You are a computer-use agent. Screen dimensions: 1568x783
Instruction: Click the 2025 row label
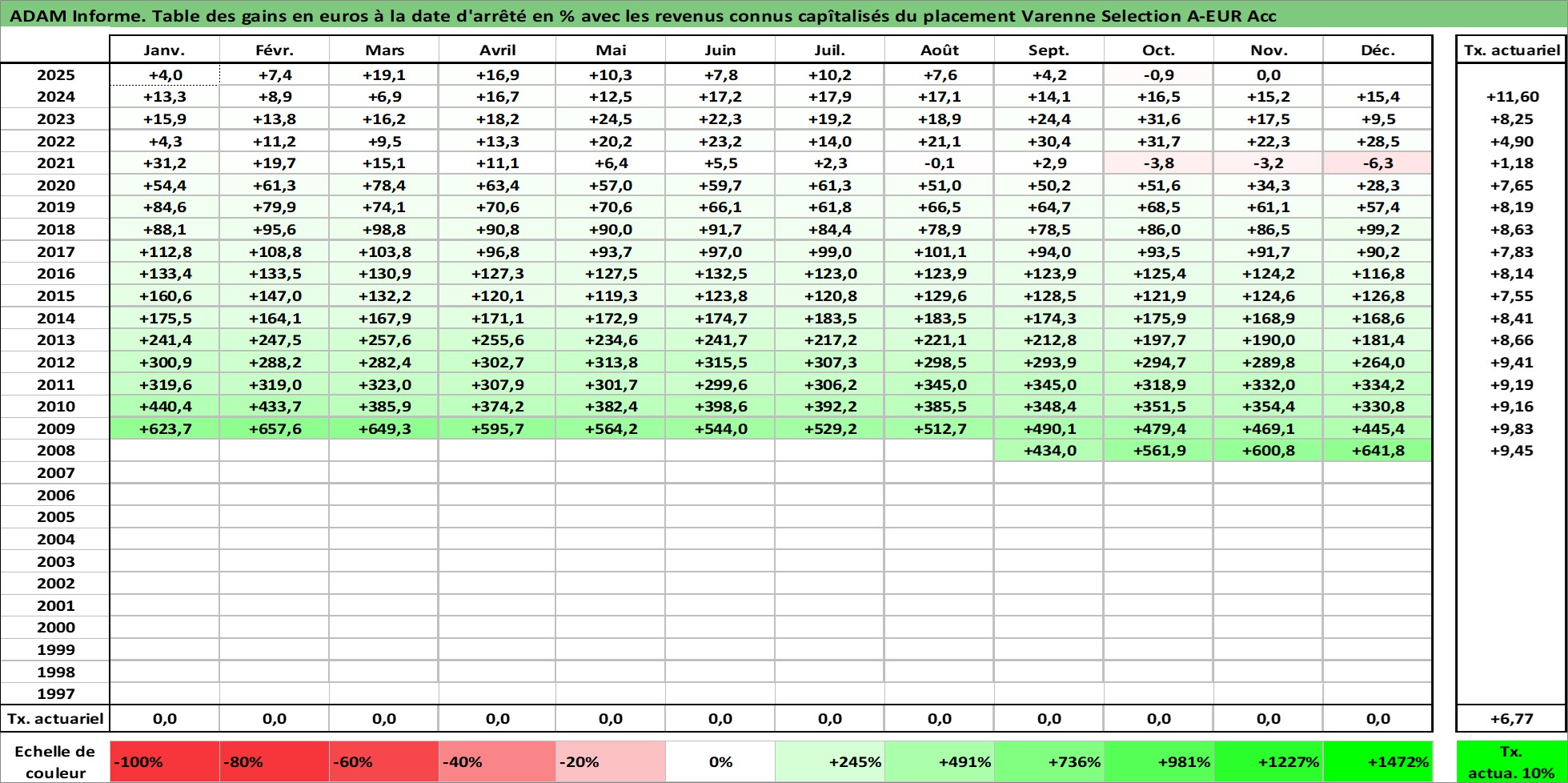[55, 74]
